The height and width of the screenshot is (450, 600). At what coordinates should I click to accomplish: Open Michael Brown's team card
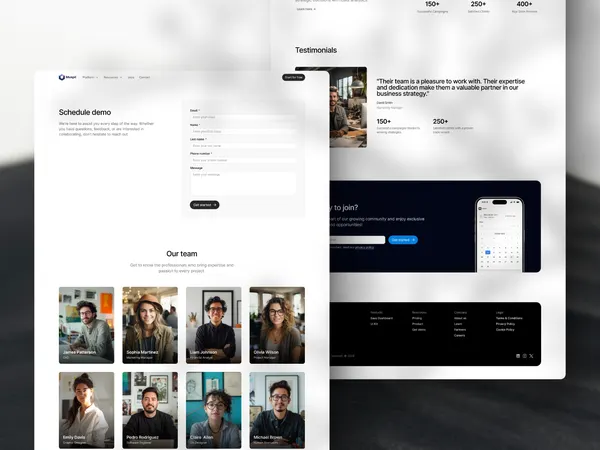coord(277,410)
